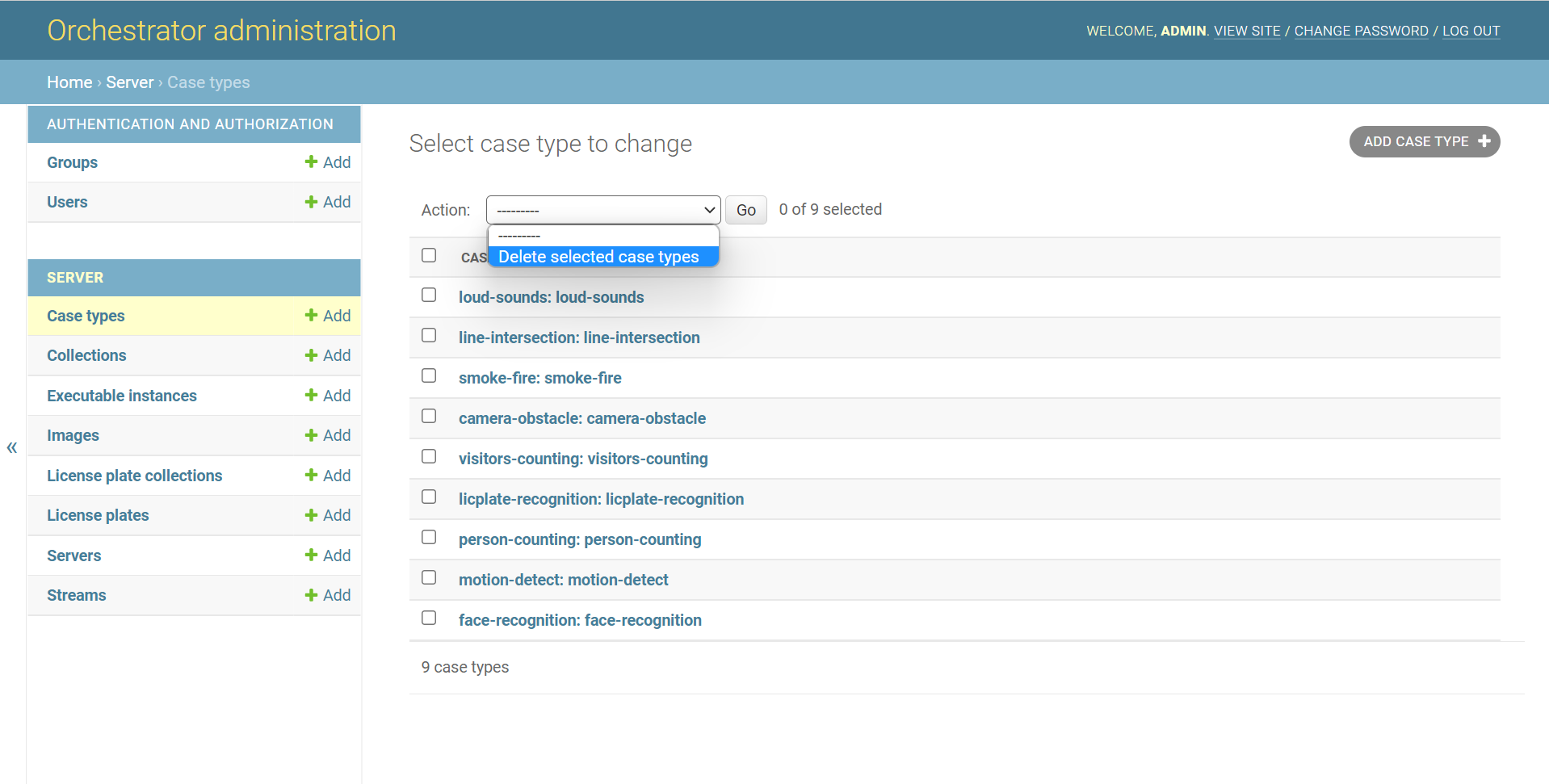Open the Action dropdown box

coord(602,210)
